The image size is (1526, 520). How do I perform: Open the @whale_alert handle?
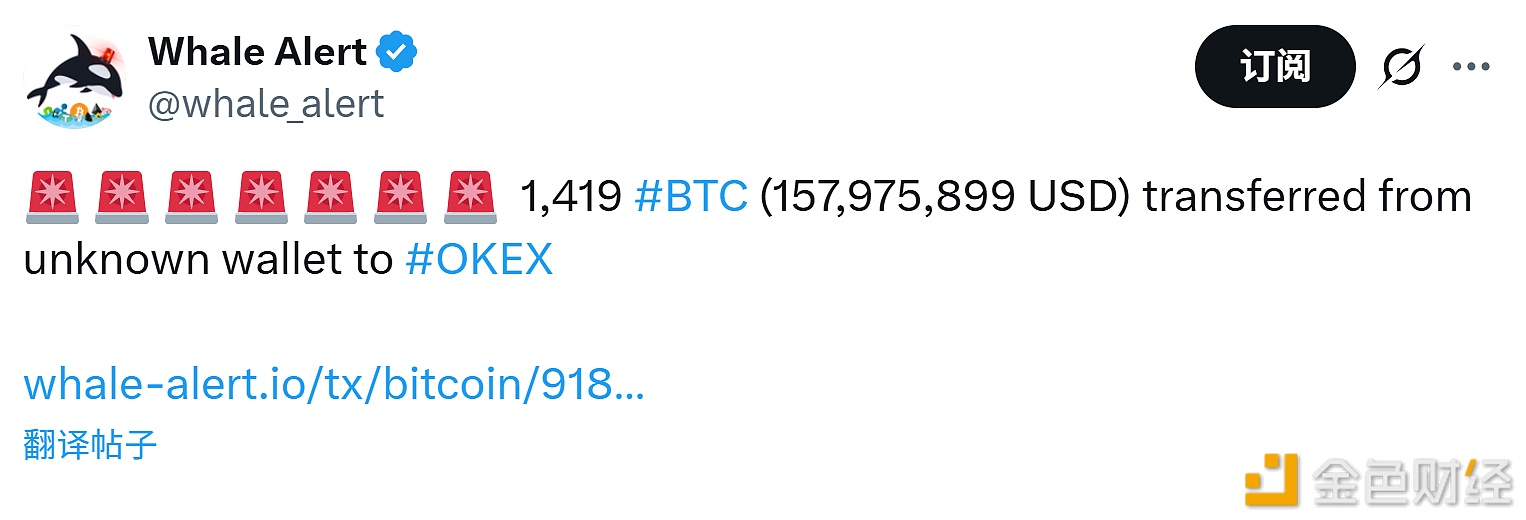click(265, 104)
